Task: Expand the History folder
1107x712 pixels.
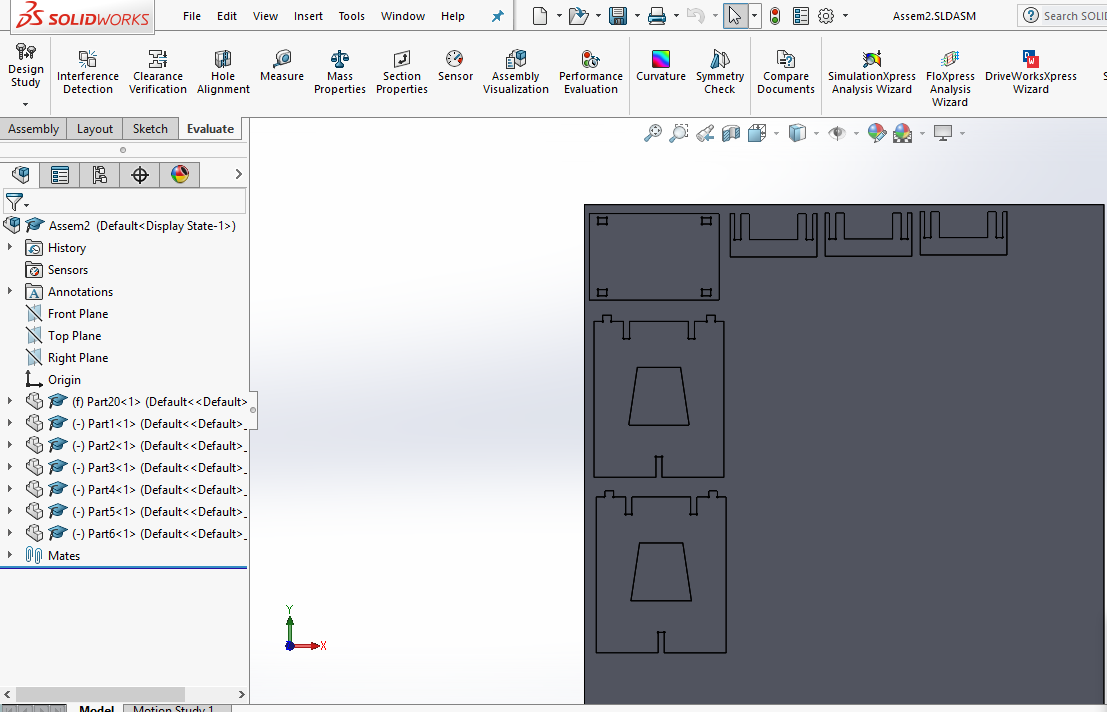Action: [10, 247]
